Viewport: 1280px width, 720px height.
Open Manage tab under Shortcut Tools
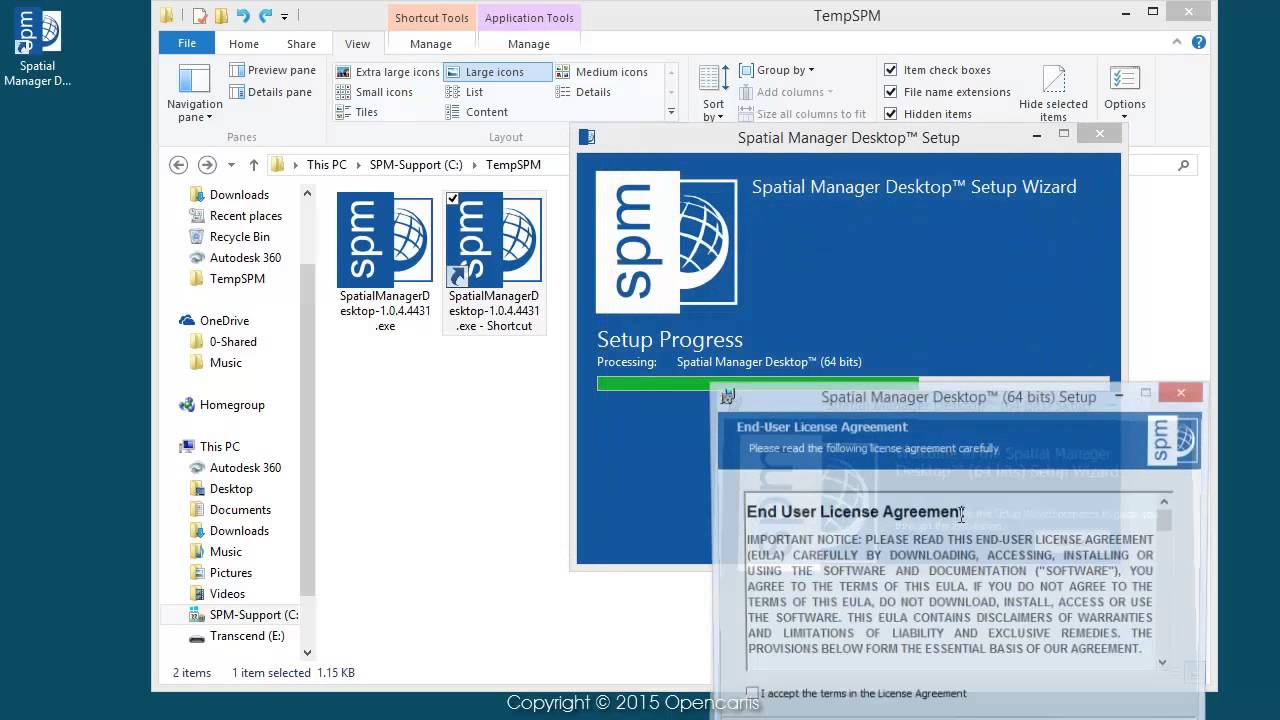pos(431,44)
